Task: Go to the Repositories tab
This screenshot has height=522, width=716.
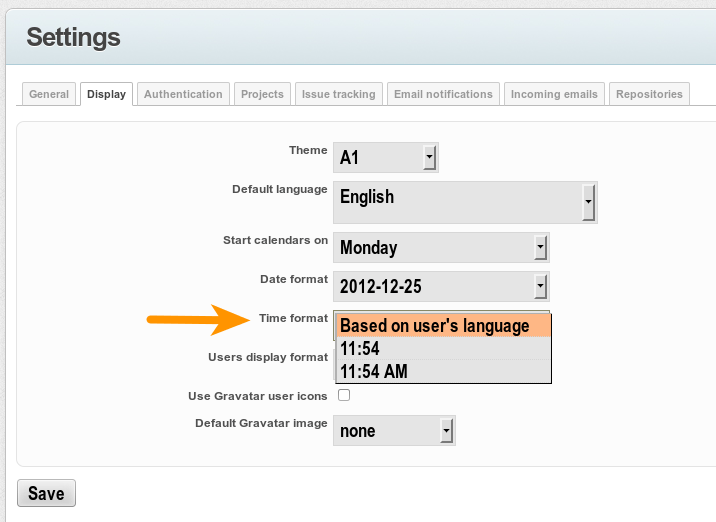Action: coord(649,94)
